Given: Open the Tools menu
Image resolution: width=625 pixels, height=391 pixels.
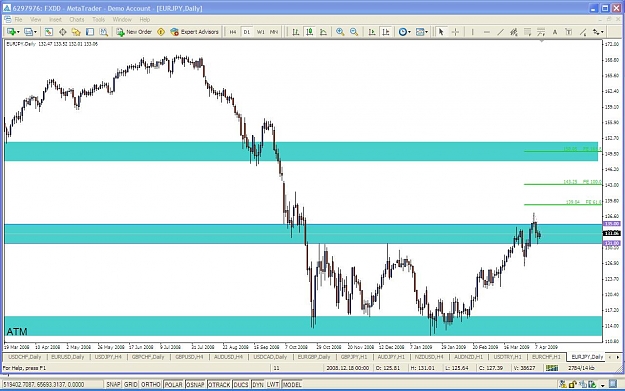Looking at the screenshot, I should pos(98,19).
